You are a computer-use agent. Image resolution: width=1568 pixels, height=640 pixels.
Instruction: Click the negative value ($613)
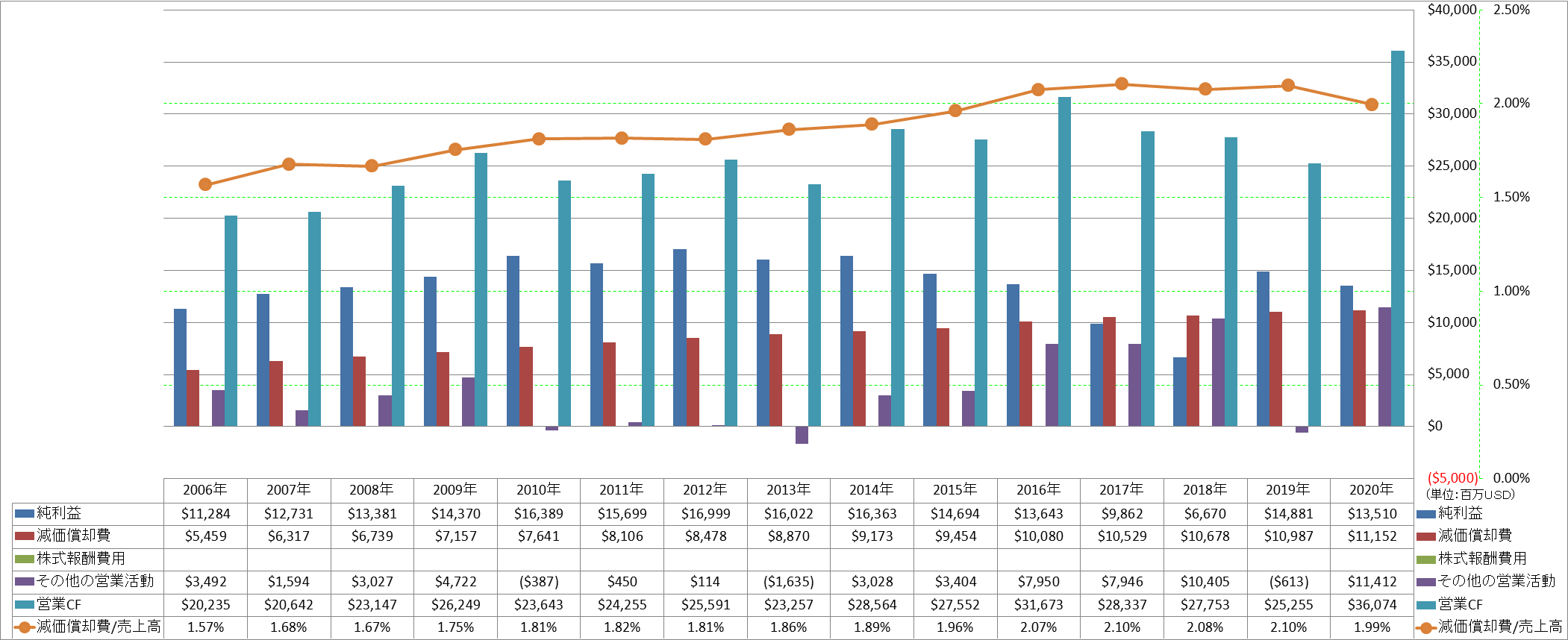[x=1288, y=582]
